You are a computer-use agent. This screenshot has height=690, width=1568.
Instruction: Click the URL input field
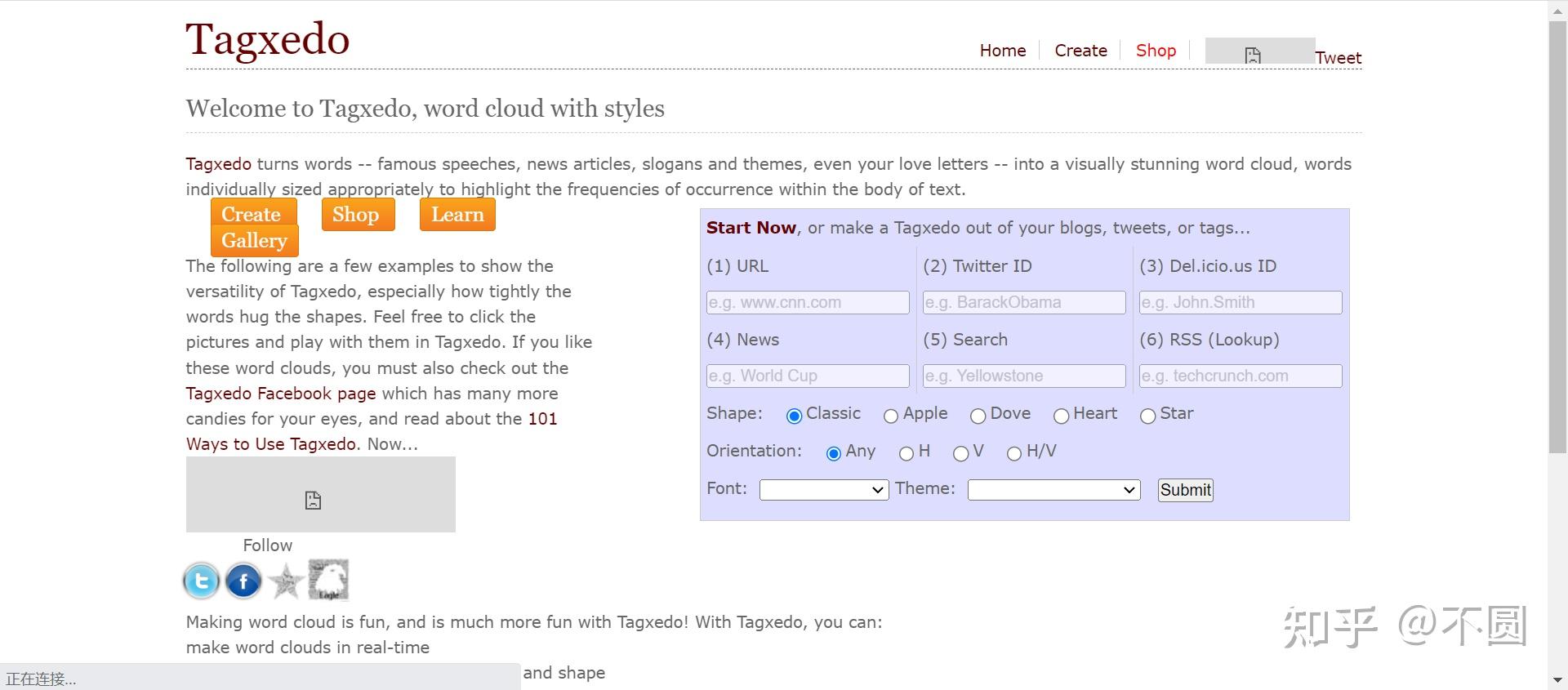coord(807,302)
